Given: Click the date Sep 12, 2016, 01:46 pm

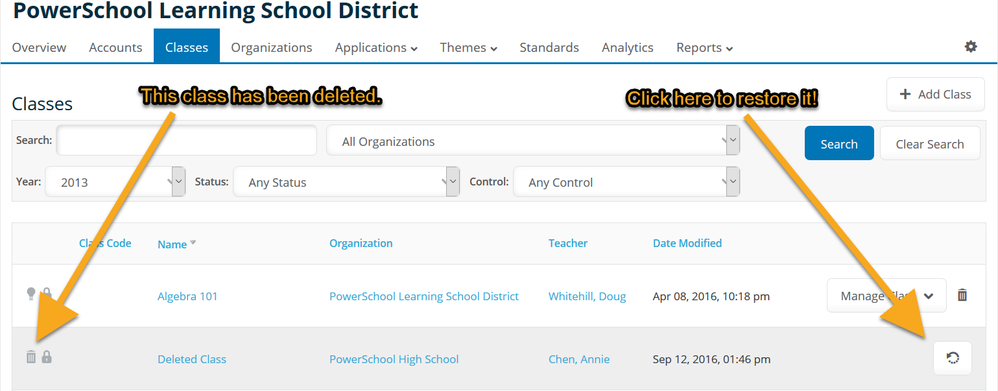Looking at the screenshot, I should click(x=712, y=359).
